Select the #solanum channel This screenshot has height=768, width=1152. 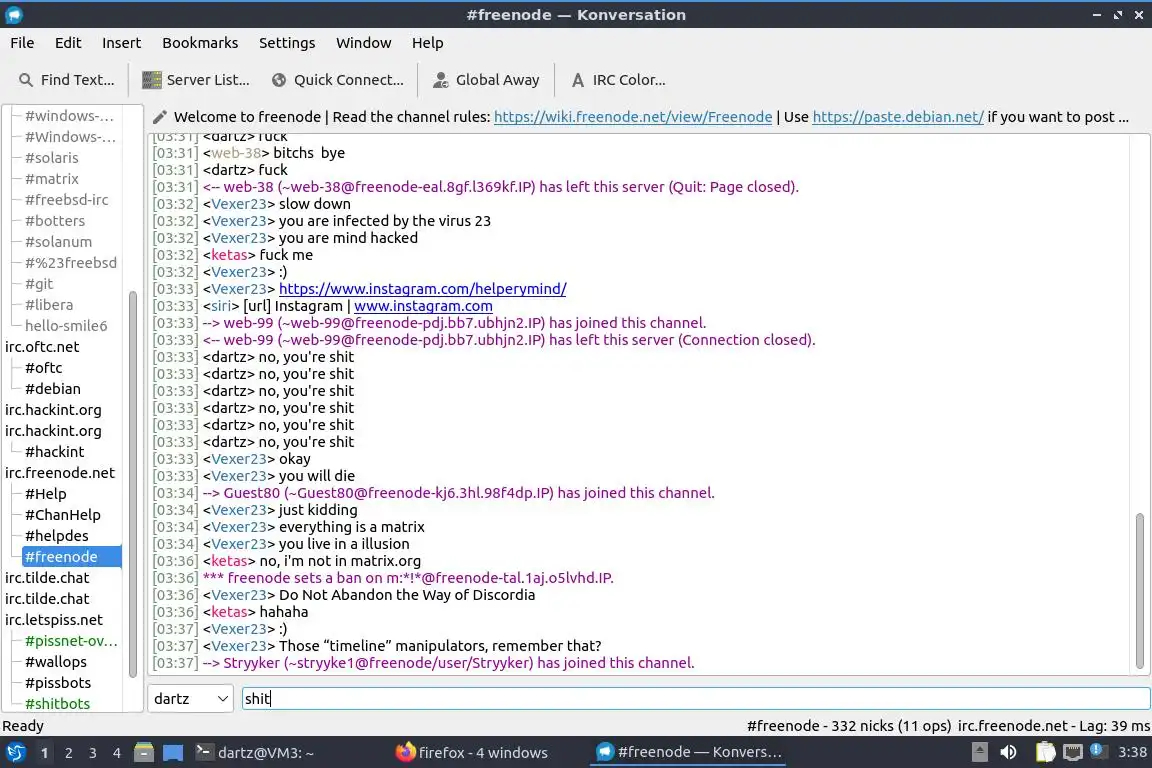click(58, 241)
